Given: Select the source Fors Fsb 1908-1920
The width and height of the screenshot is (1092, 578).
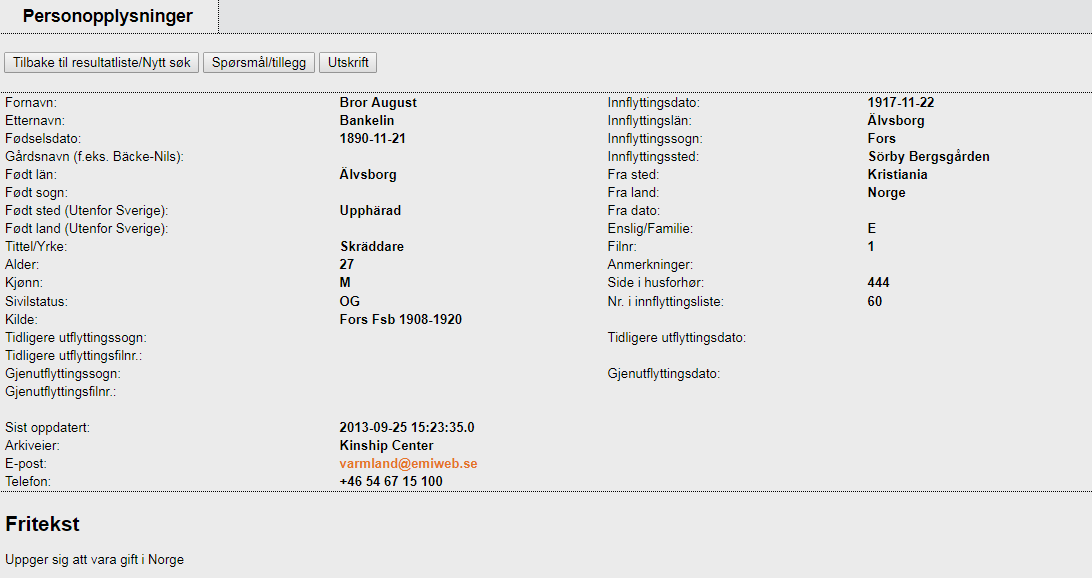Looking at the screenshot, I should click(x=401, y=319).
